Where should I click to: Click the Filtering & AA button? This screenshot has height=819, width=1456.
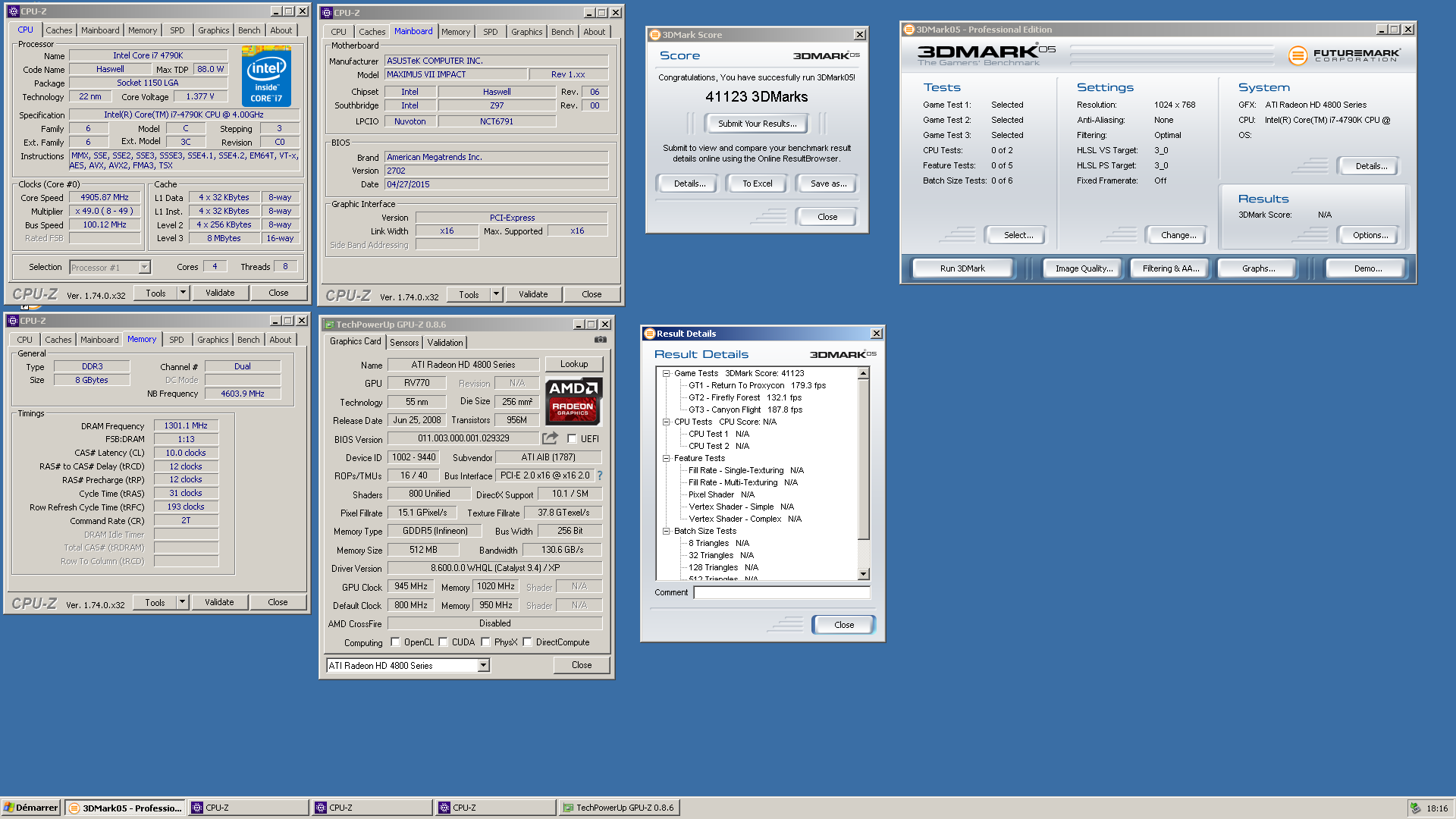point(1171,268)
